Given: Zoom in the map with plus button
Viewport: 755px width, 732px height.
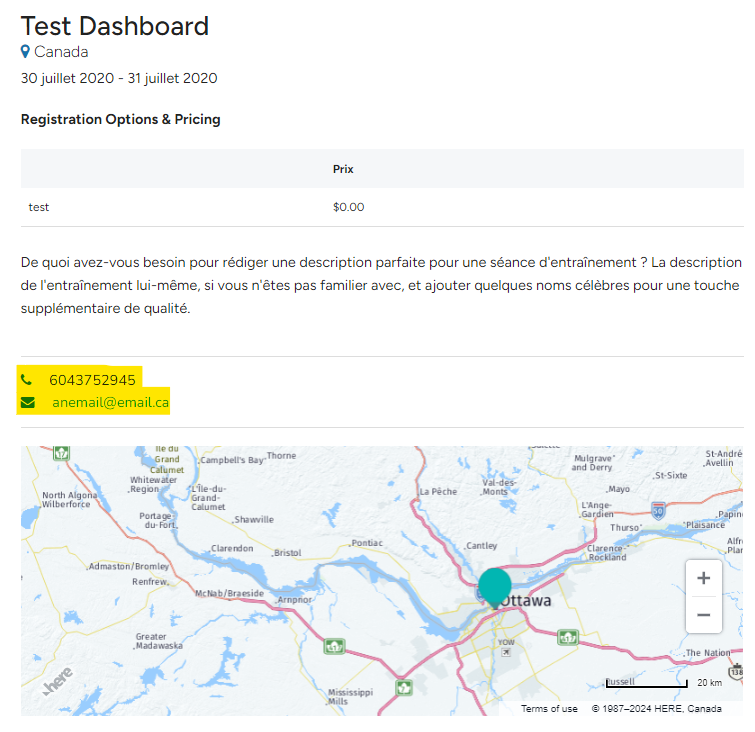Looking at the screenshot, I should click(703, 578).
